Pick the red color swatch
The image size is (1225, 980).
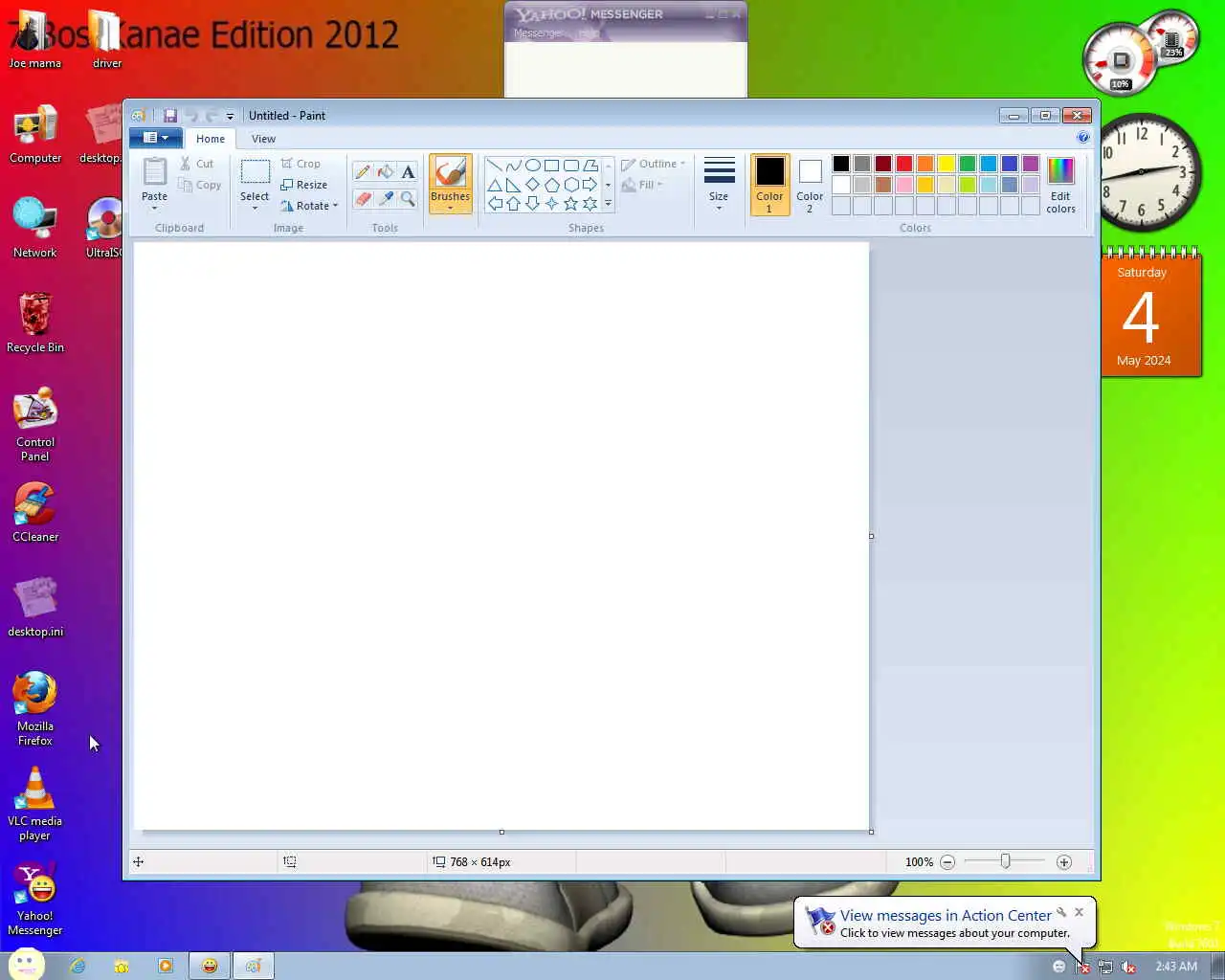(904, 164)
